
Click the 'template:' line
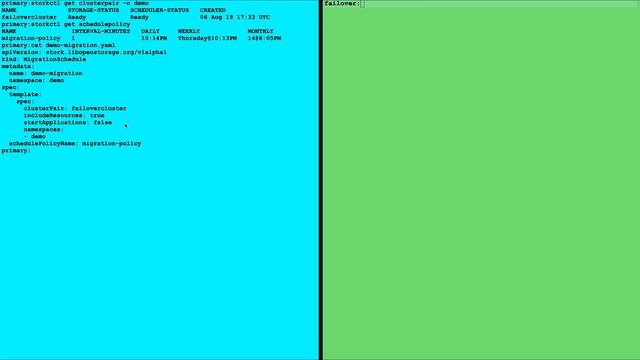point(25,94)
